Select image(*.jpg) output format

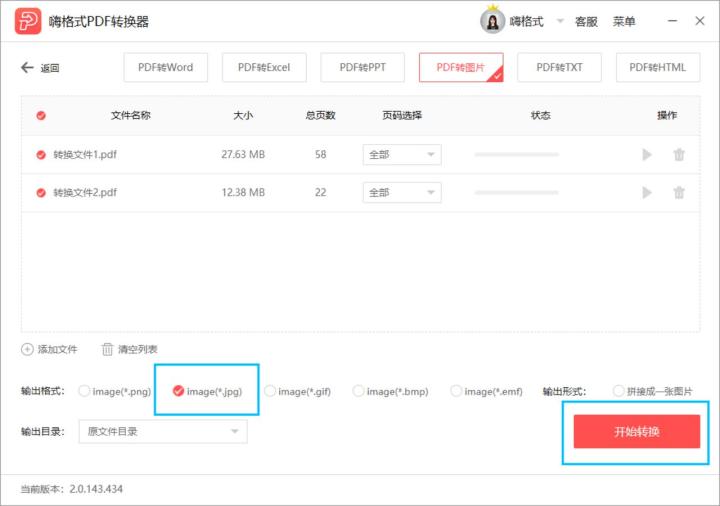(178, 391)
